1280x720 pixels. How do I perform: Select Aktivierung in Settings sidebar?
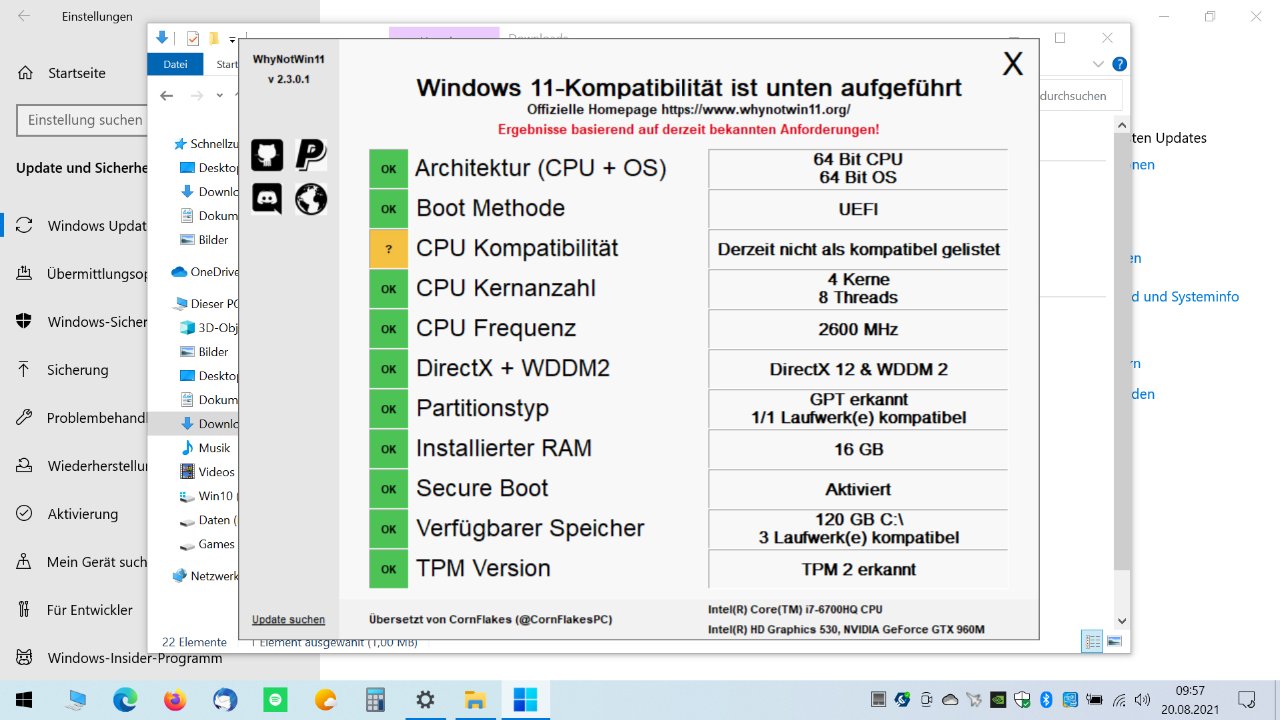[x=82, y=514]
